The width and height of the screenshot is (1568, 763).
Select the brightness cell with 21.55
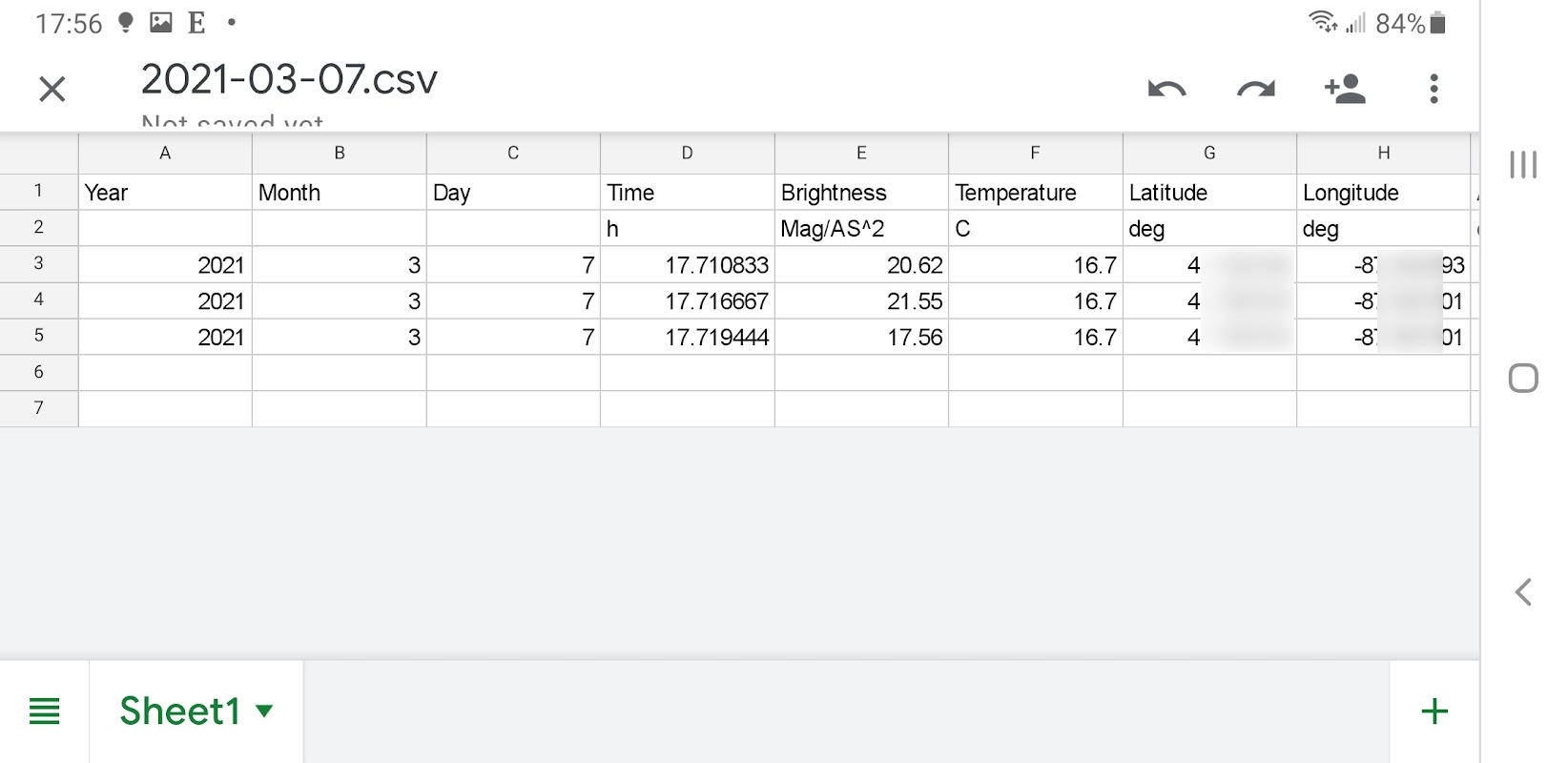pos(861,301)
